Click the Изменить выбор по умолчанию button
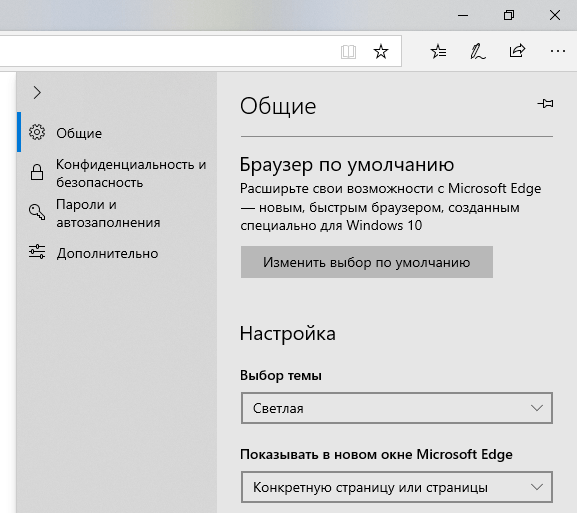The image size is (577, 513). tap(367, 262)
